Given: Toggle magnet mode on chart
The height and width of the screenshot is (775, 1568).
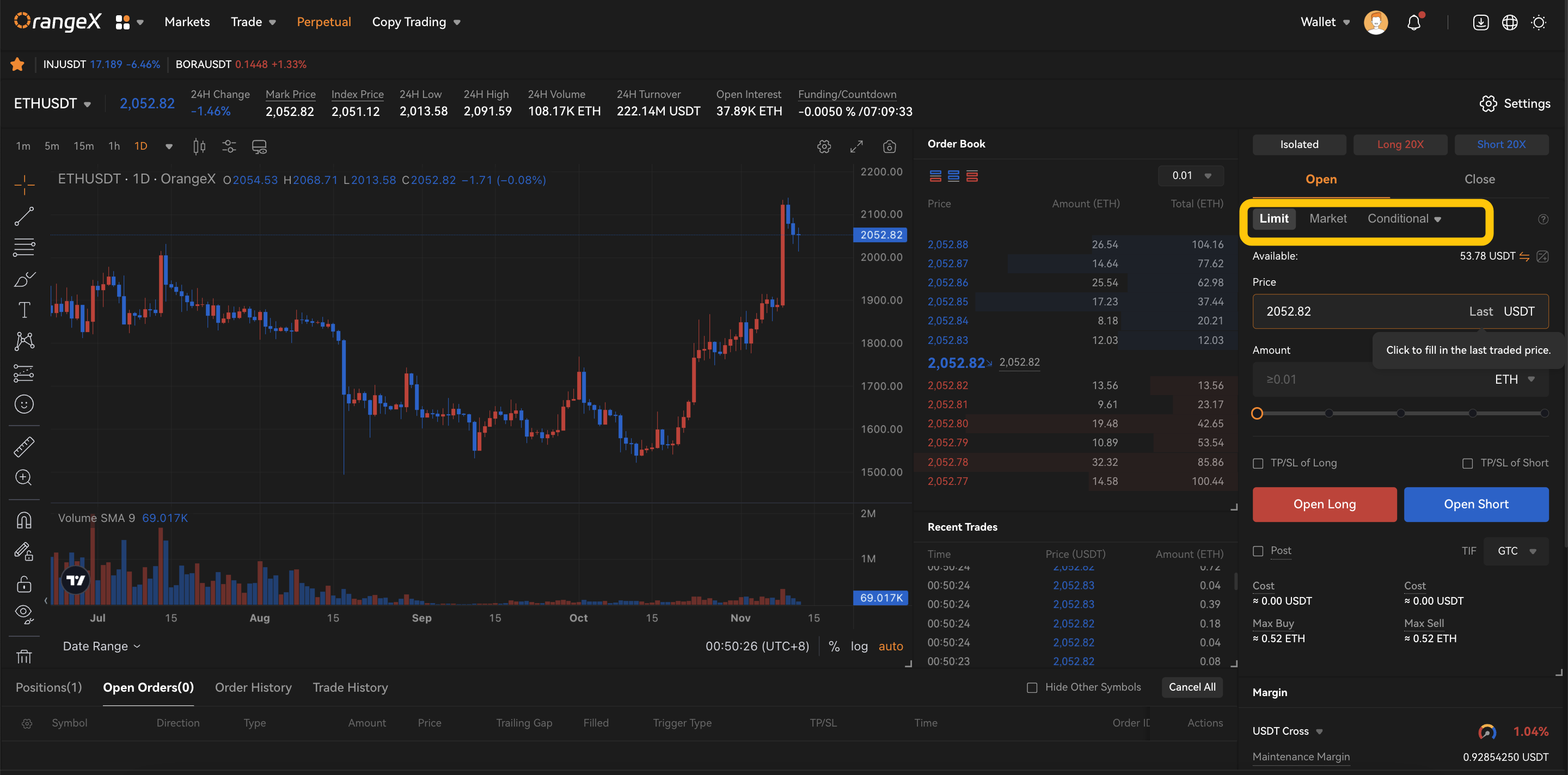Looking at the screenshot, I should 24,521.
